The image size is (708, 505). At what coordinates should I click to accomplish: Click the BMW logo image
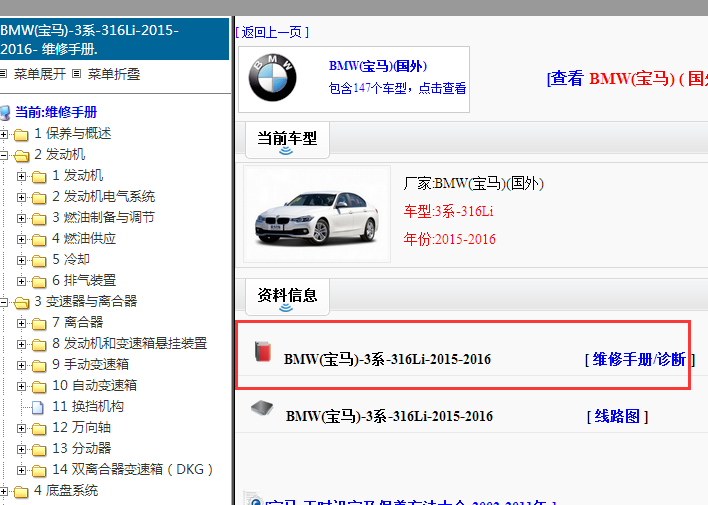[x=272, y=78]
